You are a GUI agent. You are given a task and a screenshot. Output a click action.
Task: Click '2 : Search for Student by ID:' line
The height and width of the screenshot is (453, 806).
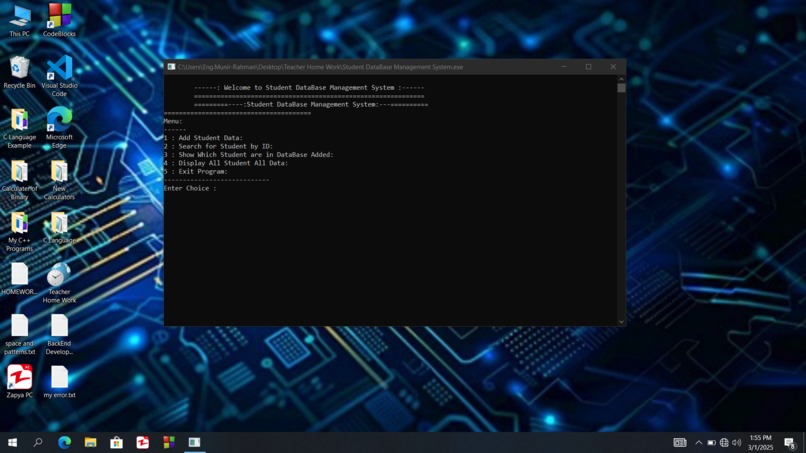coord(218,146)
